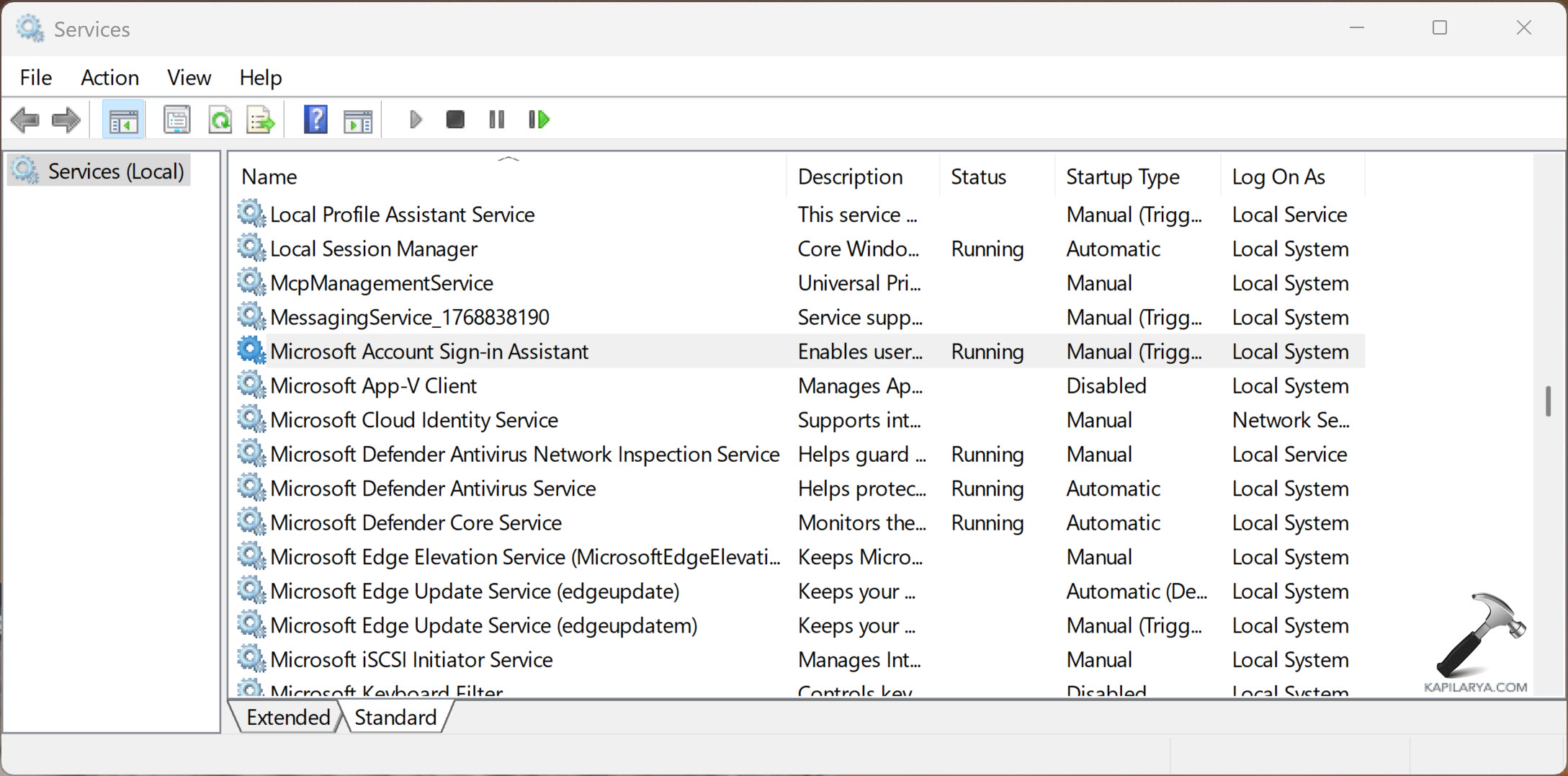
Task: Sort services by the Startup Type column
Action: 1122,176
